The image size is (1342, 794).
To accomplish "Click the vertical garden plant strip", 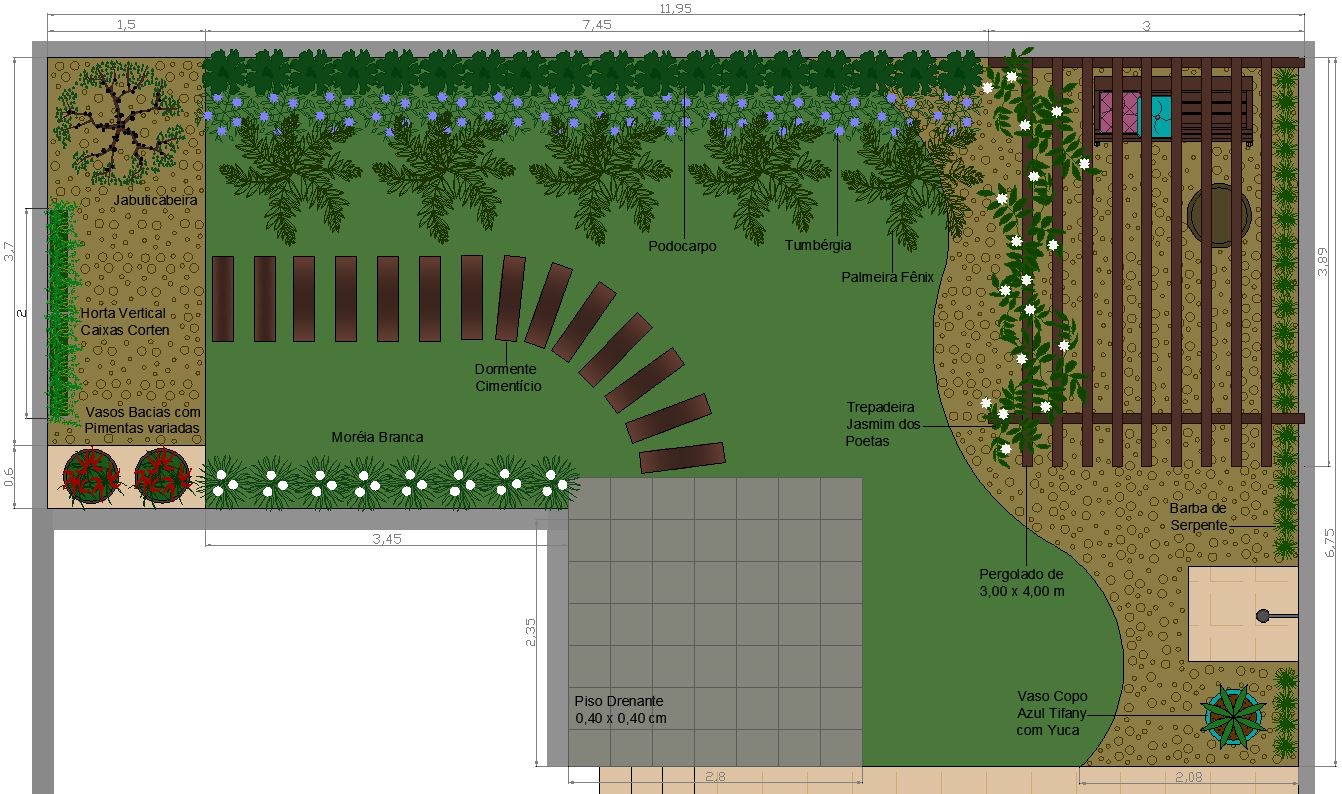I will [x=63, y=310].
